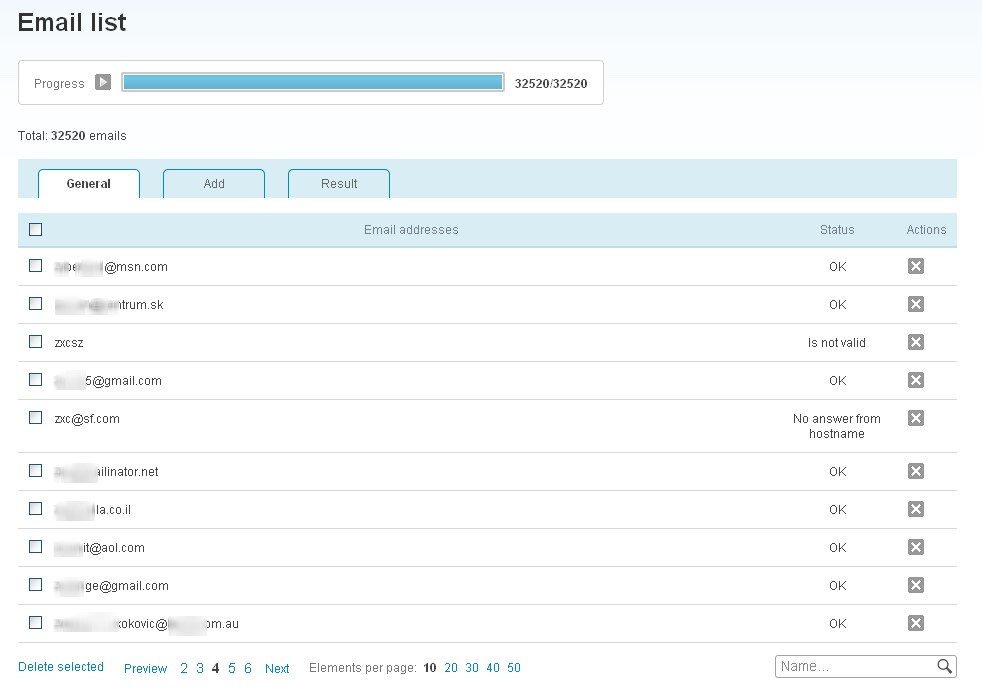Screen dimensions: 982x694
Task: Click the search magnifier icon
Action: tap(944, 667)
